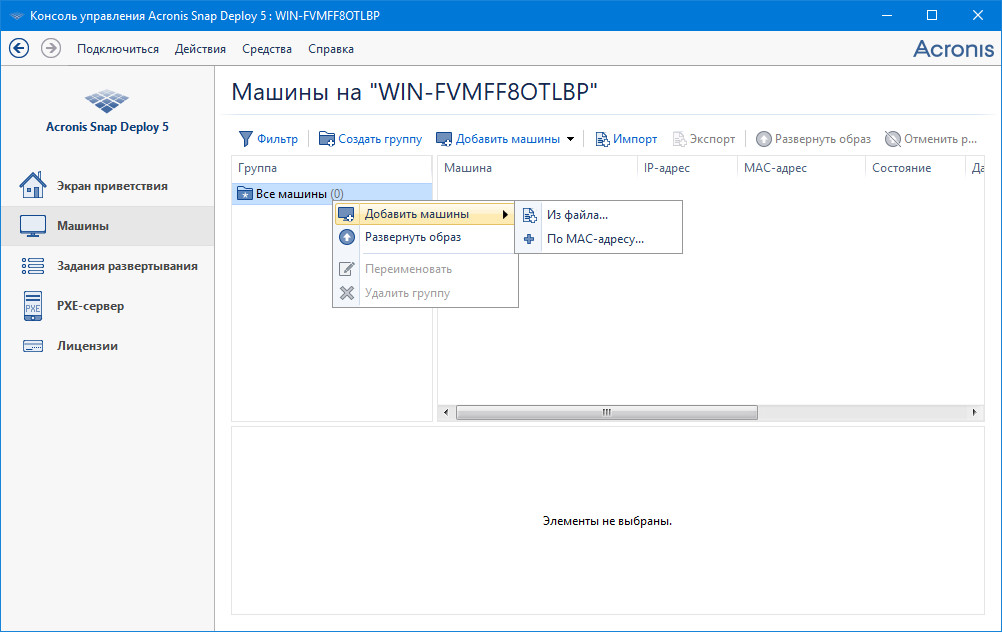The width and height of the screenshot is (1002, 632).
Task: Click the back navigation arrow icon
Action: pyautogui.click(x=19, y=48)
